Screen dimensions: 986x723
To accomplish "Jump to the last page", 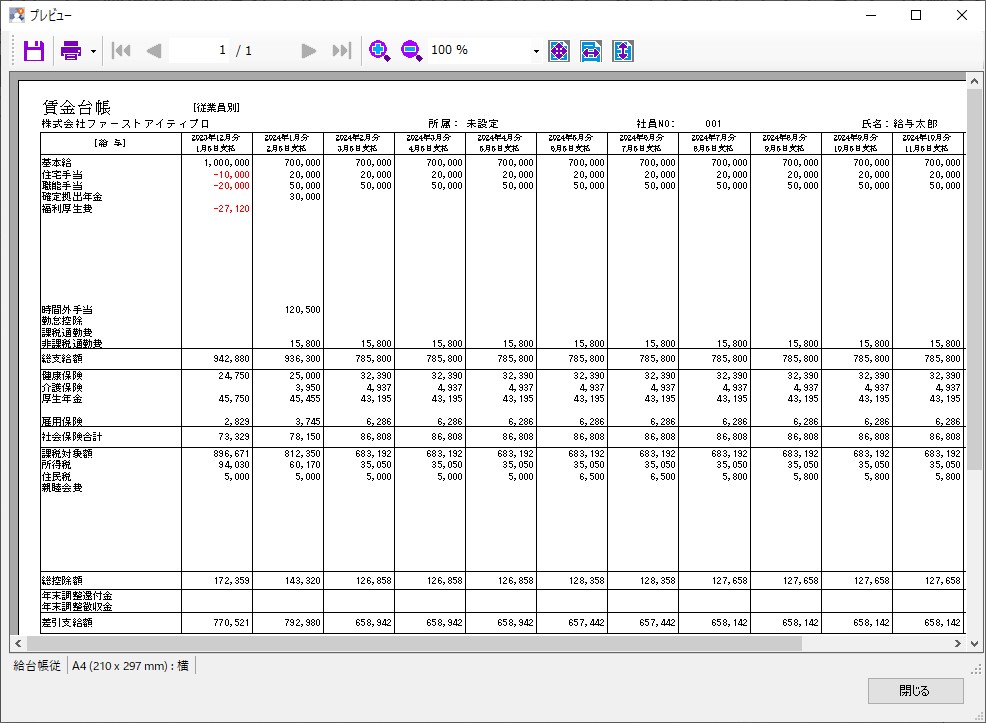I will coord(341,50).
